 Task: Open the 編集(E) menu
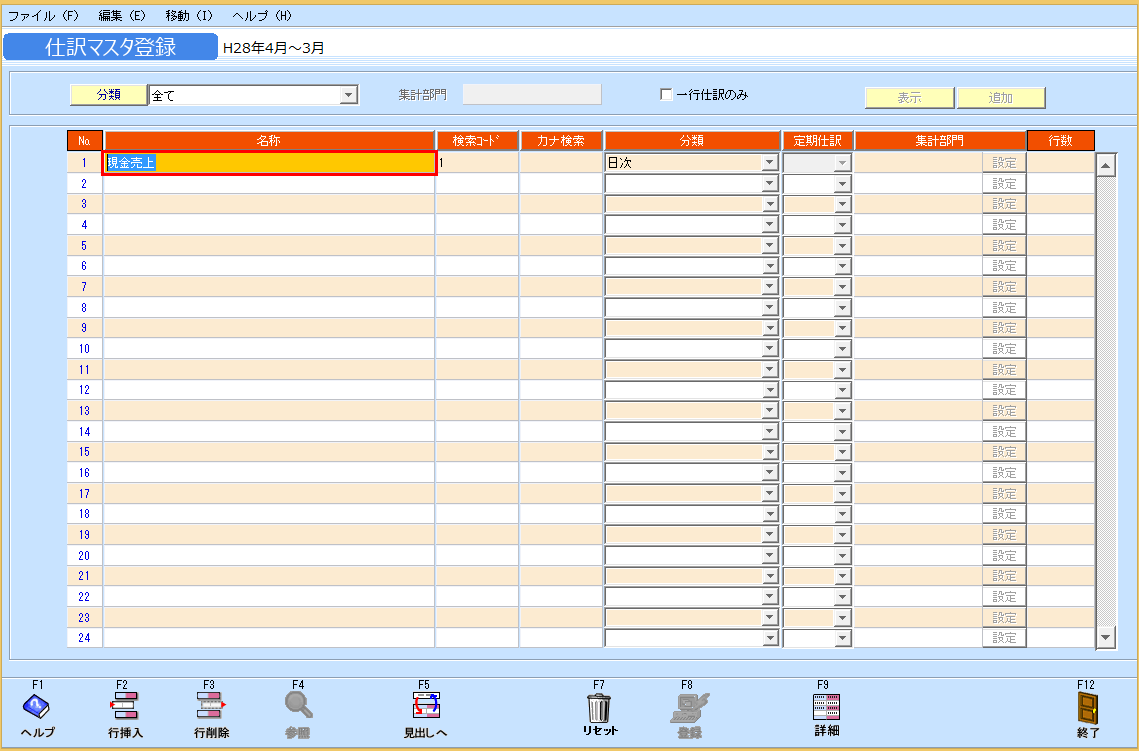pos(122,16)
